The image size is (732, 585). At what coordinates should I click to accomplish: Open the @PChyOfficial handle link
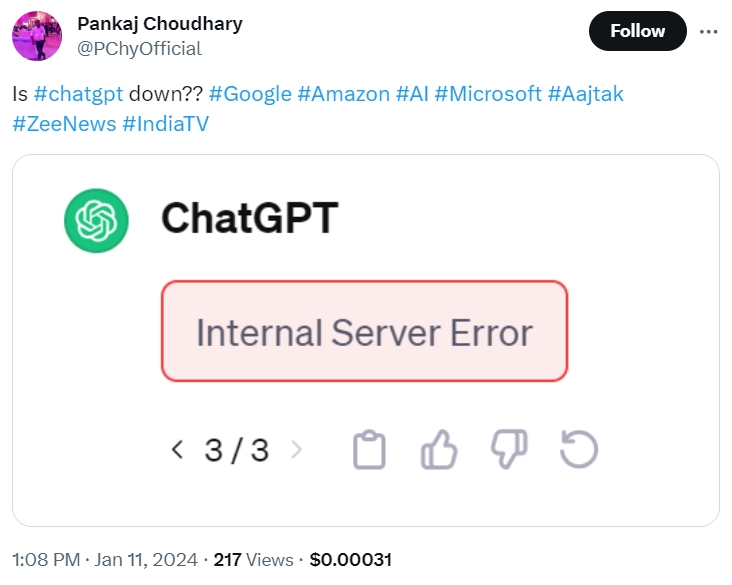(139, 48)
